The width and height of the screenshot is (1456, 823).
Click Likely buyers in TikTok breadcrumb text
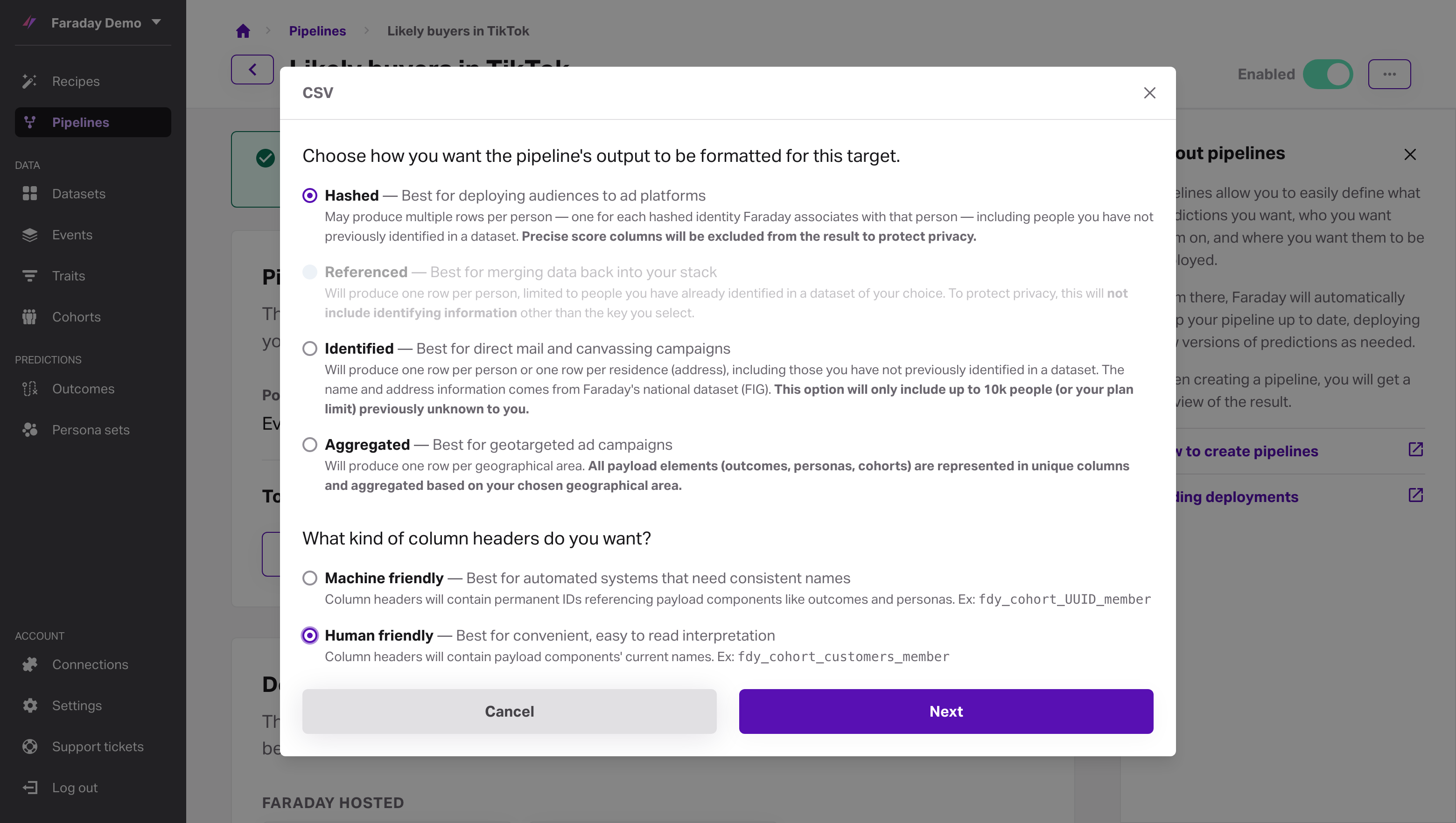tap(458, 31)
